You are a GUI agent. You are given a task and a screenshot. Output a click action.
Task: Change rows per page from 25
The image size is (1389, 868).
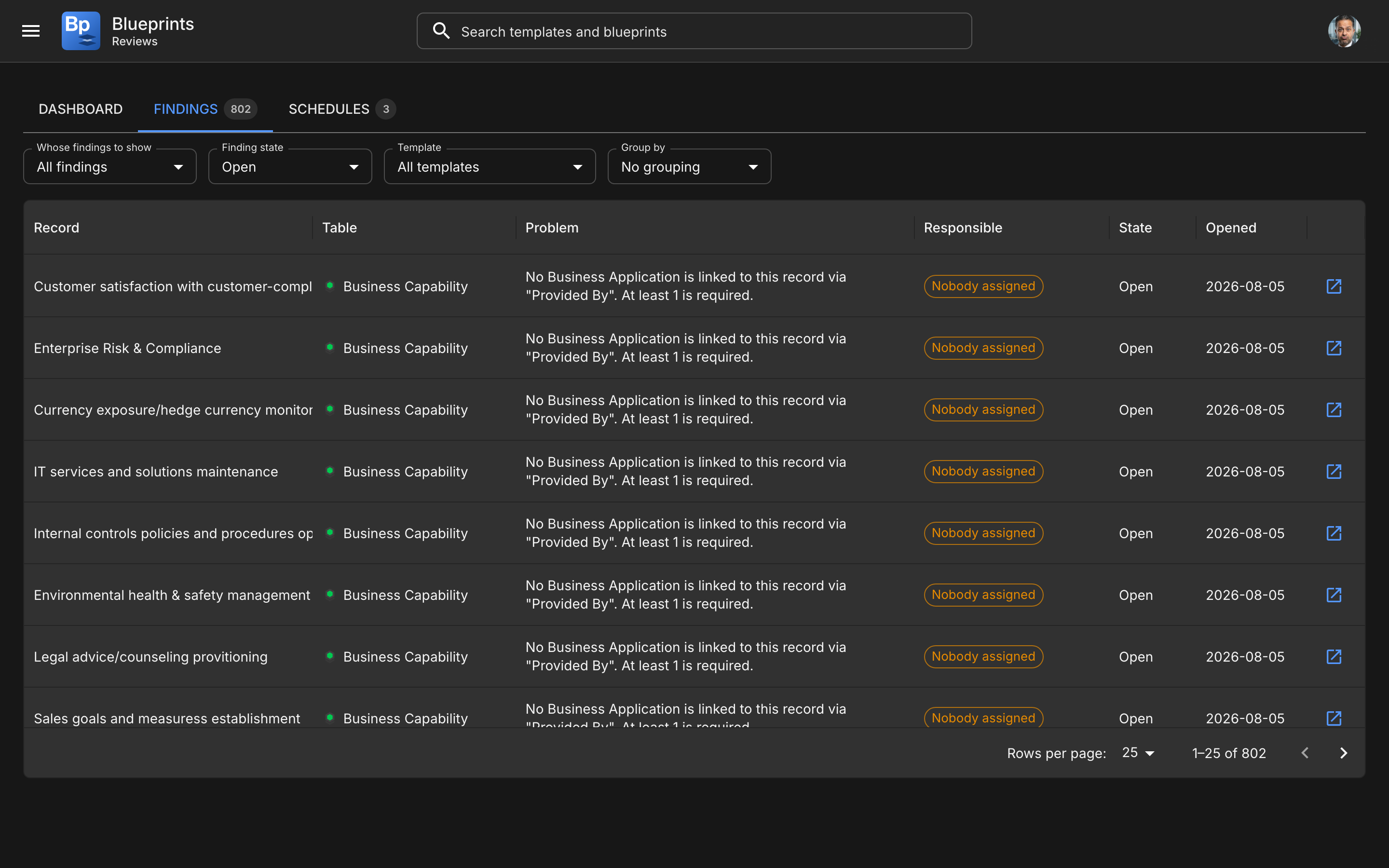[x=1138, y=753]
